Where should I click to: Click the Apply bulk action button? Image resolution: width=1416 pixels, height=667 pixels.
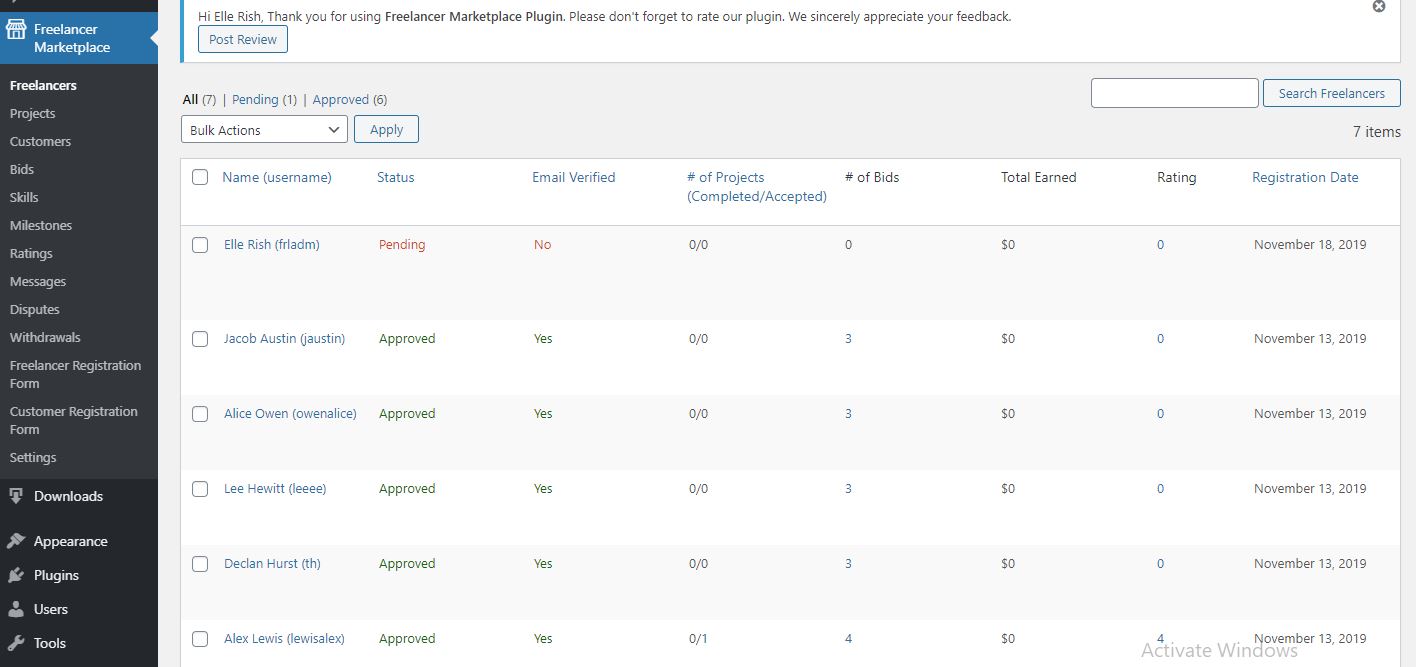386,129
